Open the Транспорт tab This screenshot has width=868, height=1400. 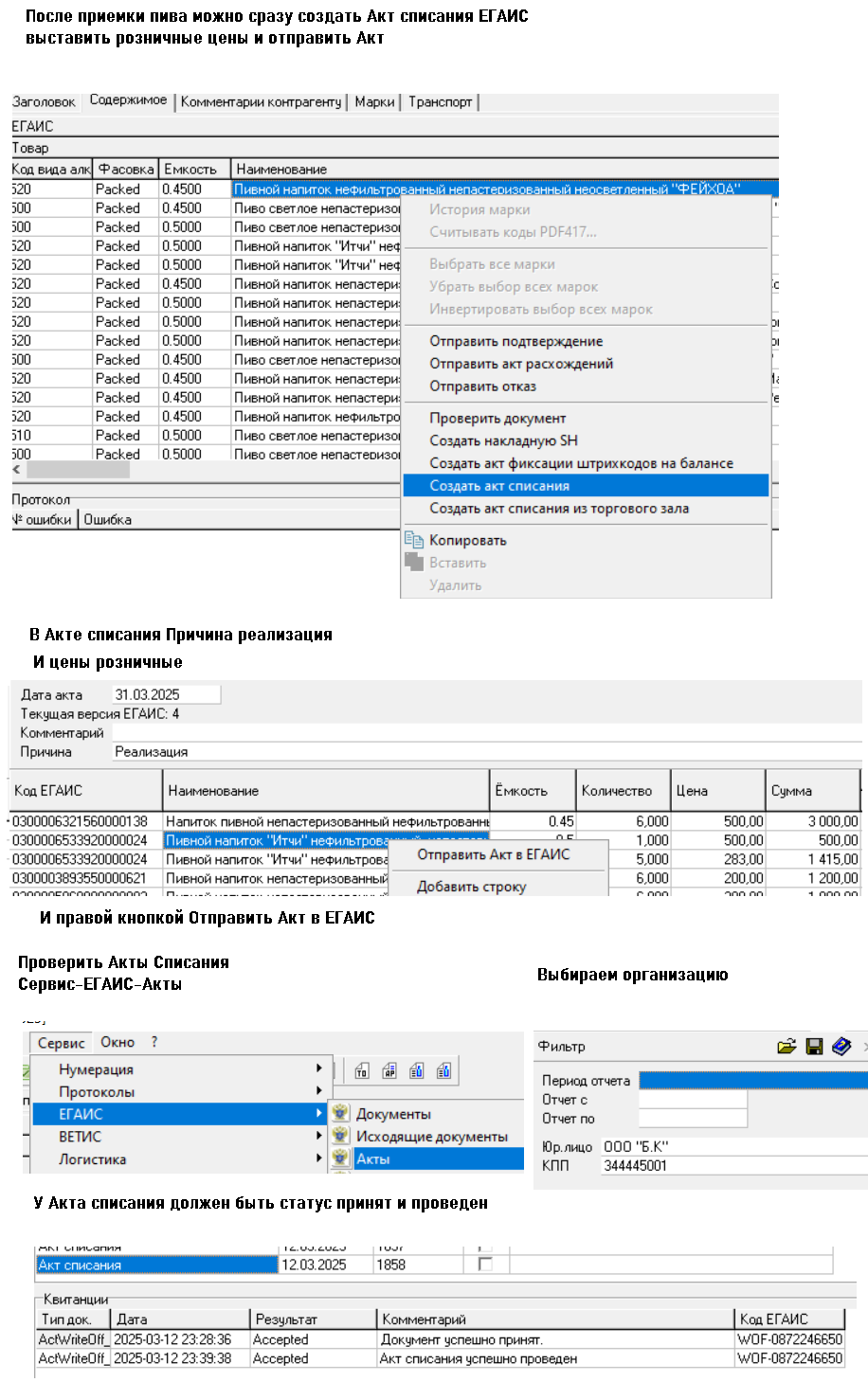(441, 102)
